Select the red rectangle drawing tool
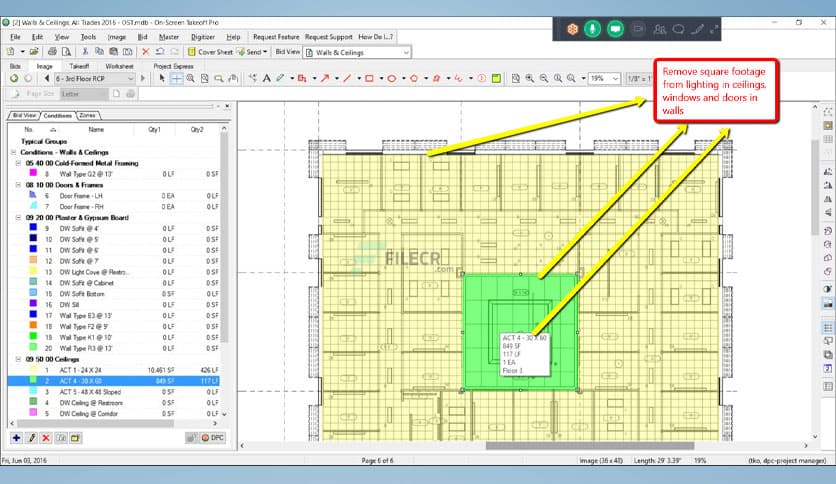Image resolution: width=836 pixels, height=484 pixels. pos(368,78)
